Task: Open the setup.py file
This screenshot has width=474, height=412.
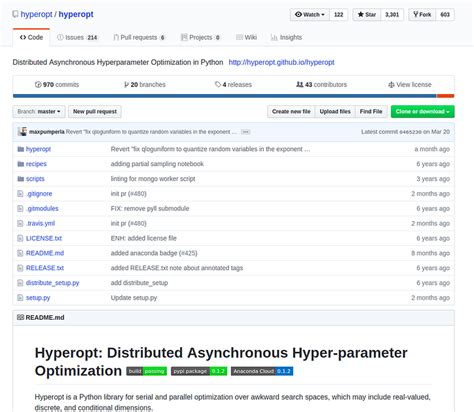Action: pyautogui.click(x=38, y=298)
